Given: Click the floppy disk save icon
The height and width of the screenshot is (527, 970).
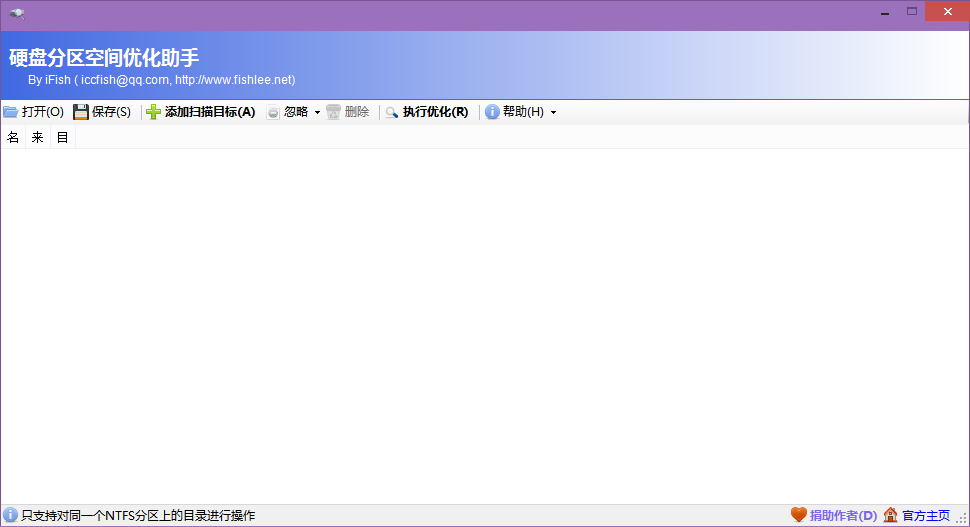Looking at the screenshot, I should [81, 112].
